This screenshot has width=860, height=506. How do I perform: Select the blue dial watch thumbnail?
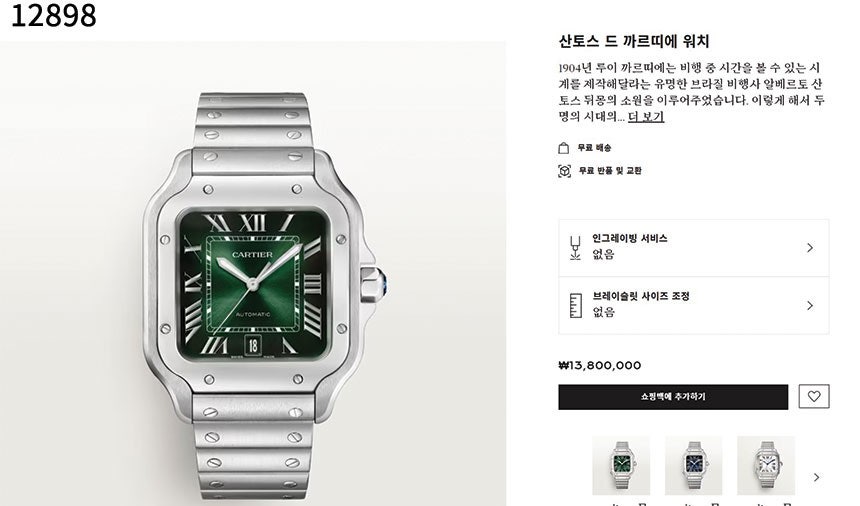[x=693, y=466]
